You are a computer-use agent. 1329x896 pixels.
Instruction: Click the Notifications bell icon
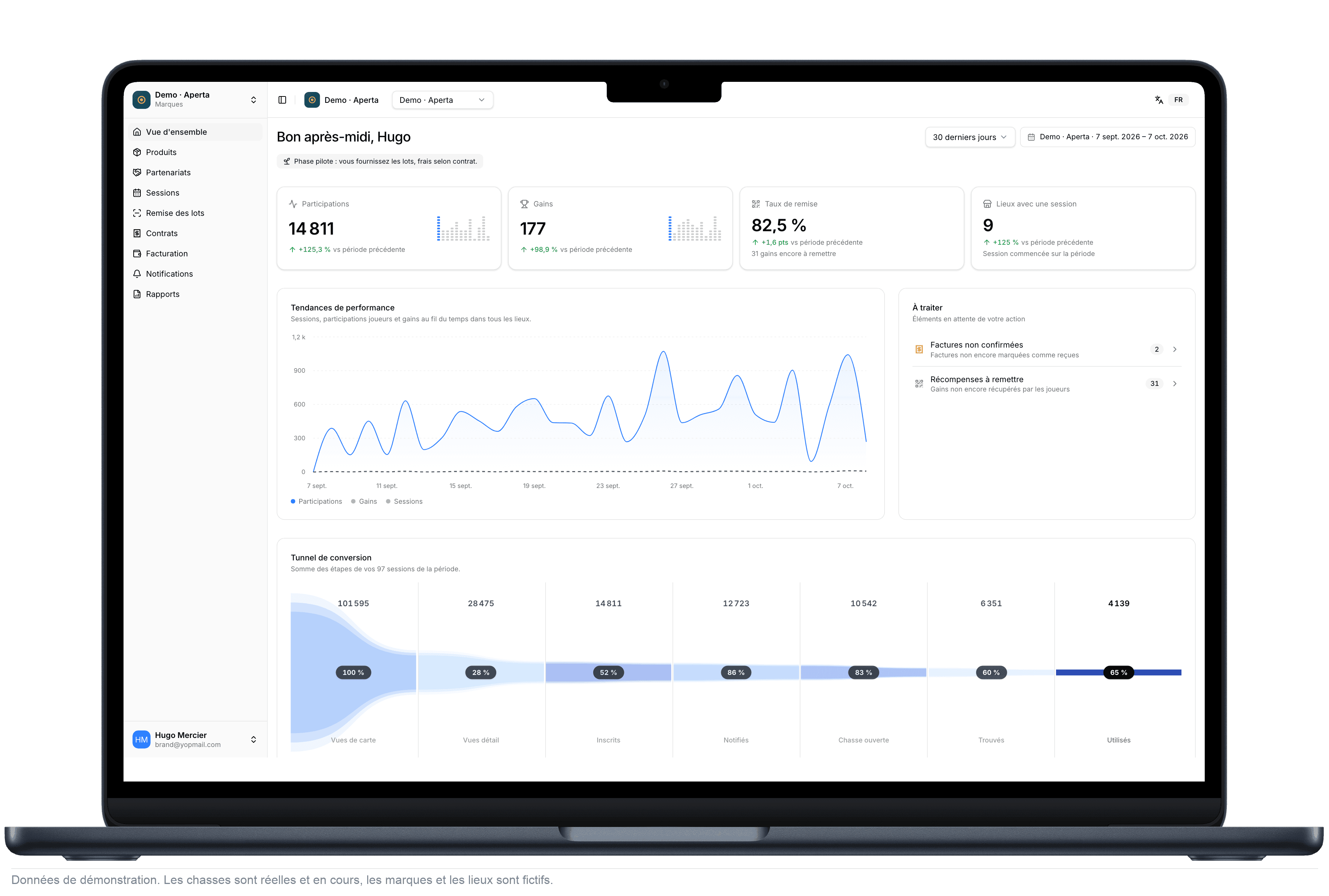(x=137, y=274)
